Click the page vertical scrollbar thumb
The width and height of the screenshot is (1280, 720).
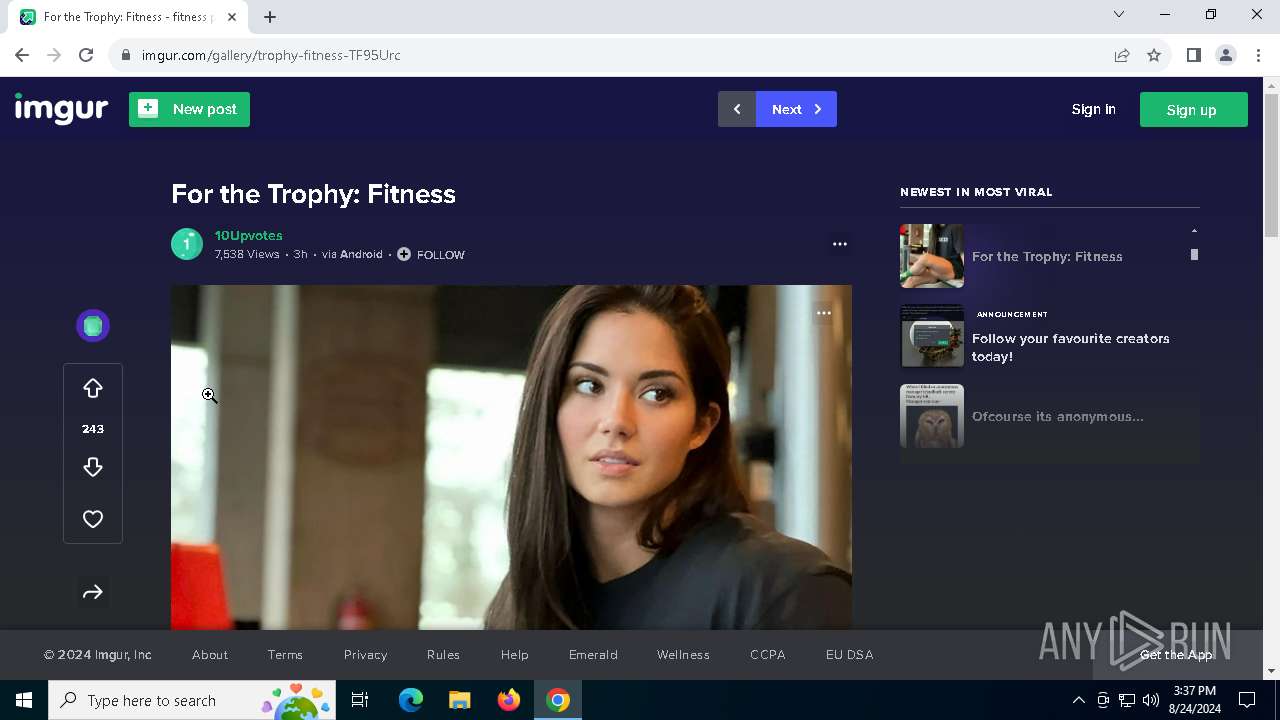tap(1271, 165)
